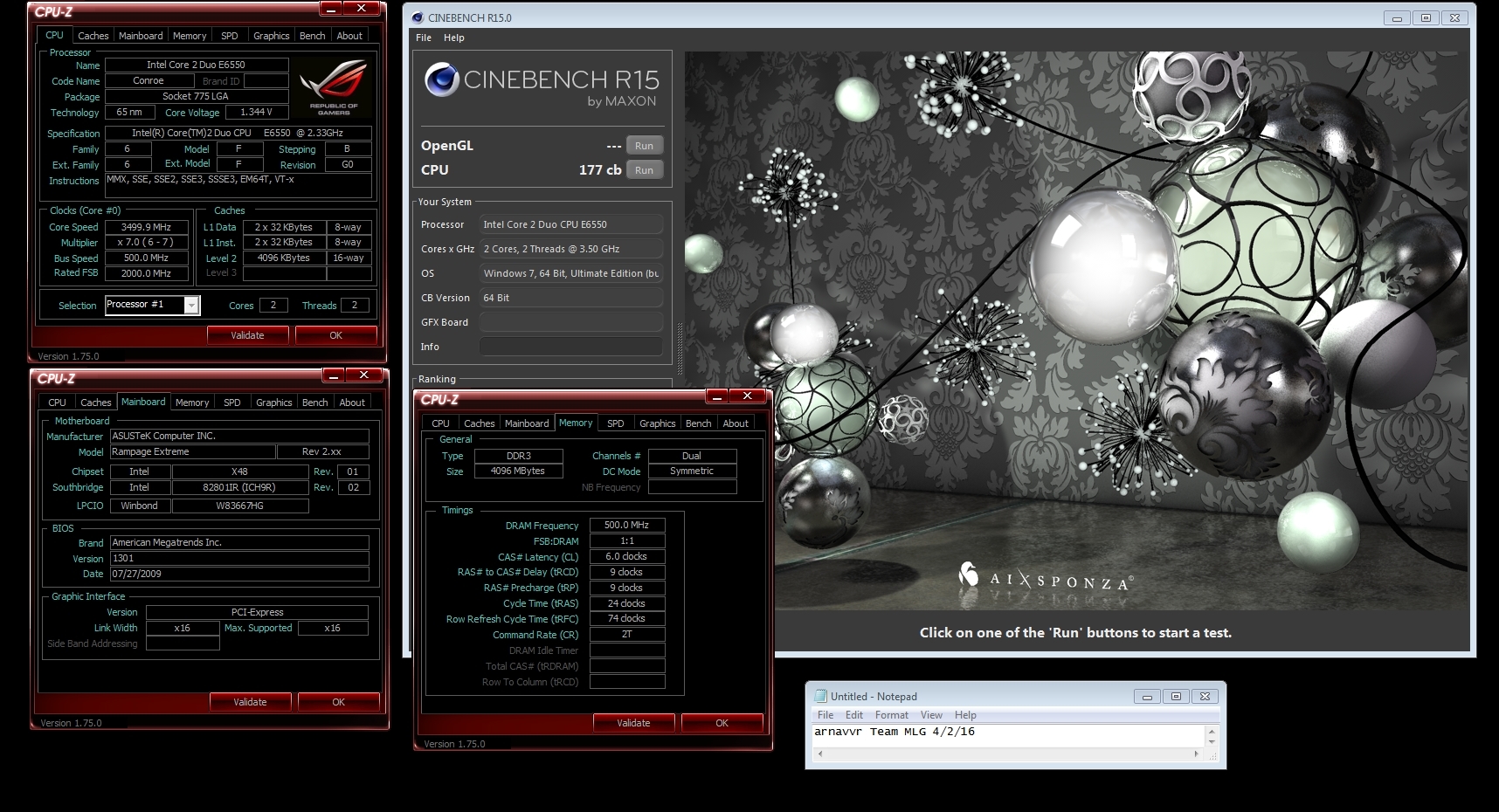Open About tab in top CPU-Z window
Image resolution: width=1499 pixels, height=812 pixels.
(x=349, y=36)
